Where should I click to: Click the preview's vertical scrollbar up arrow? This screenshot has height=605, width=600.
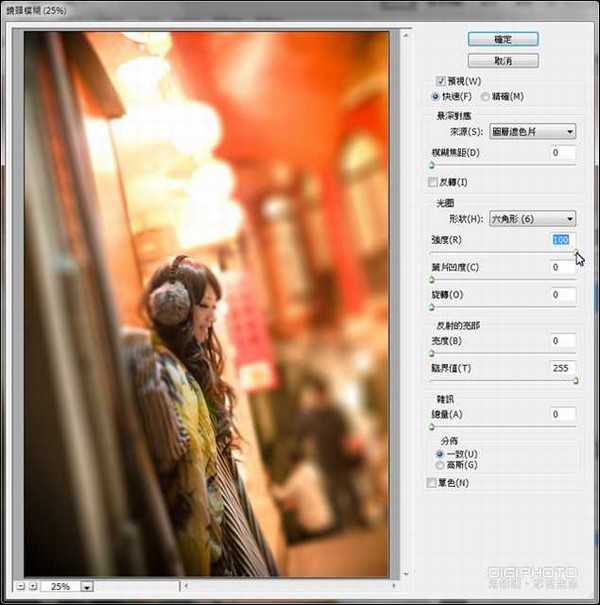(406, 37)
